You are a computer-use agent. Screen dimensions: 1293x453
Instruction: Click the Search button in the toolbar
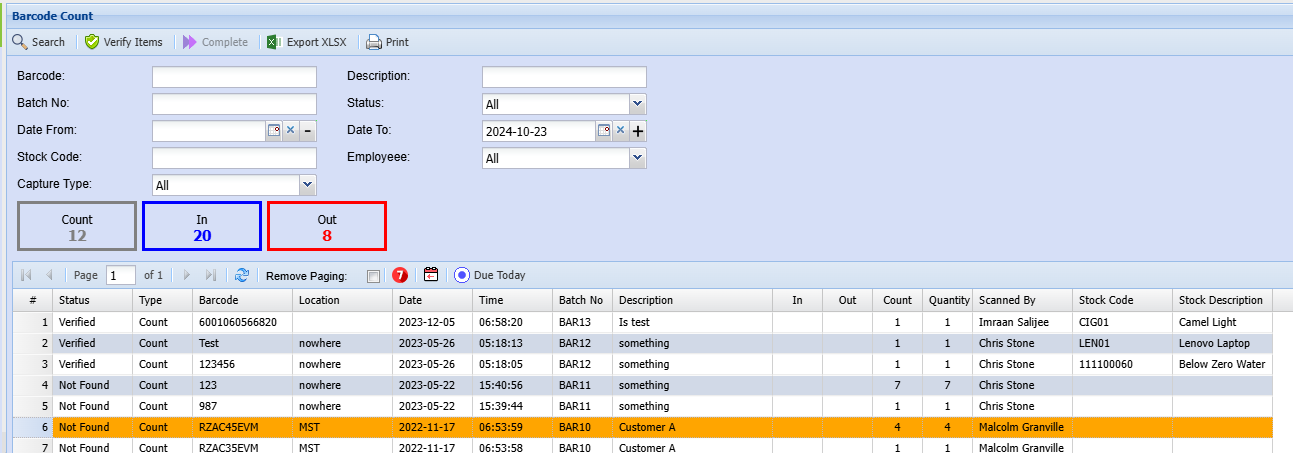(38, 42)
